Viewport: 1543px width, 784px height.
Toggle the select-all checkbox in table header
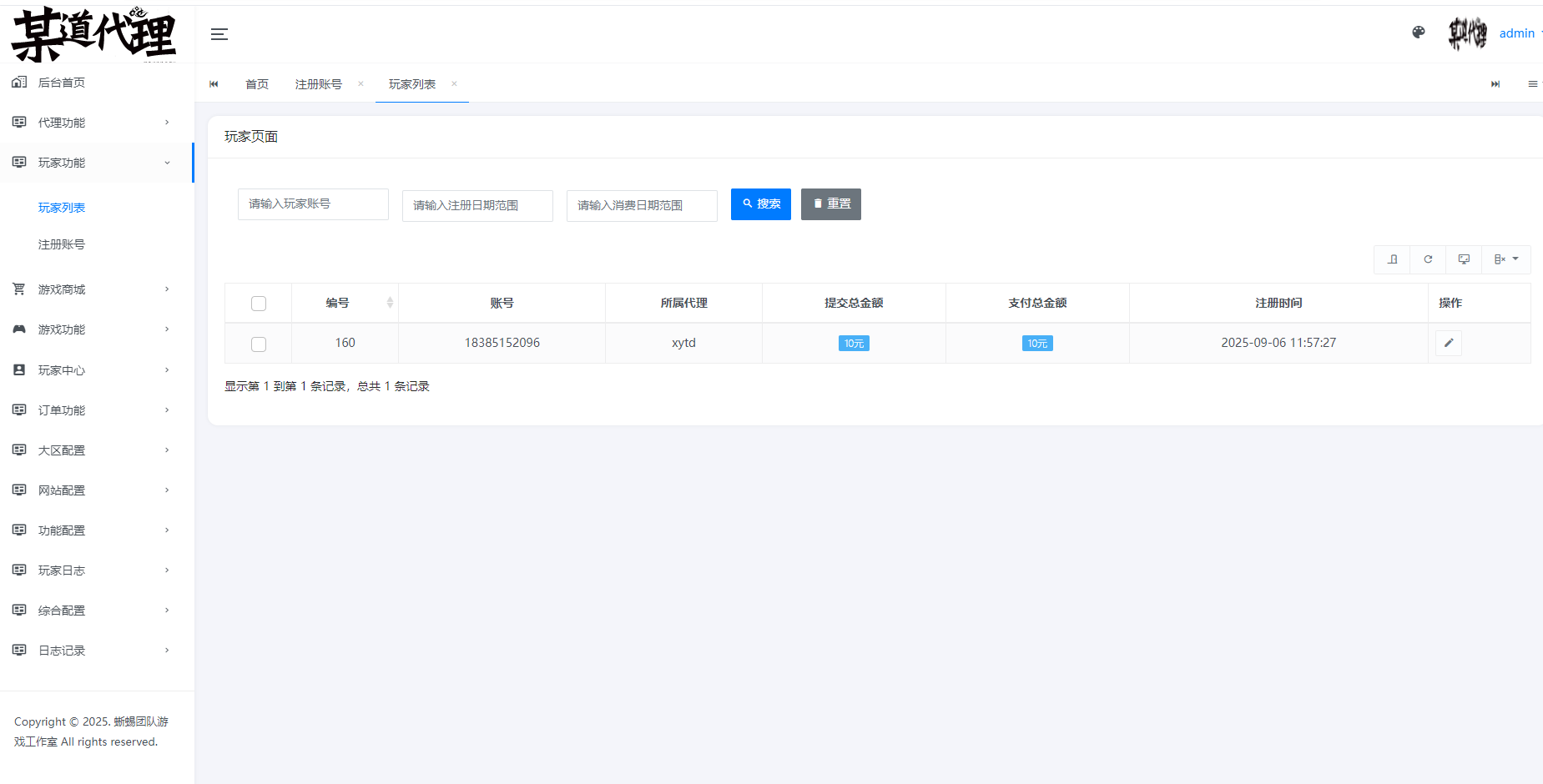coord(259,304)
